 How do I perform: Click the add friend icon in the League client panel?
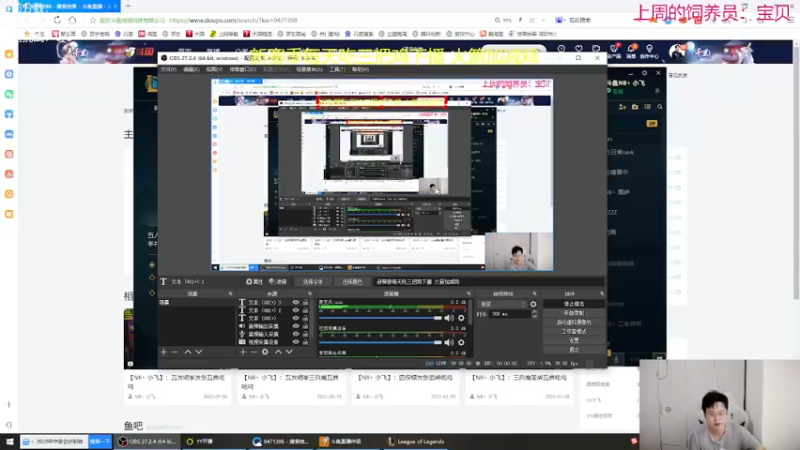622,107
